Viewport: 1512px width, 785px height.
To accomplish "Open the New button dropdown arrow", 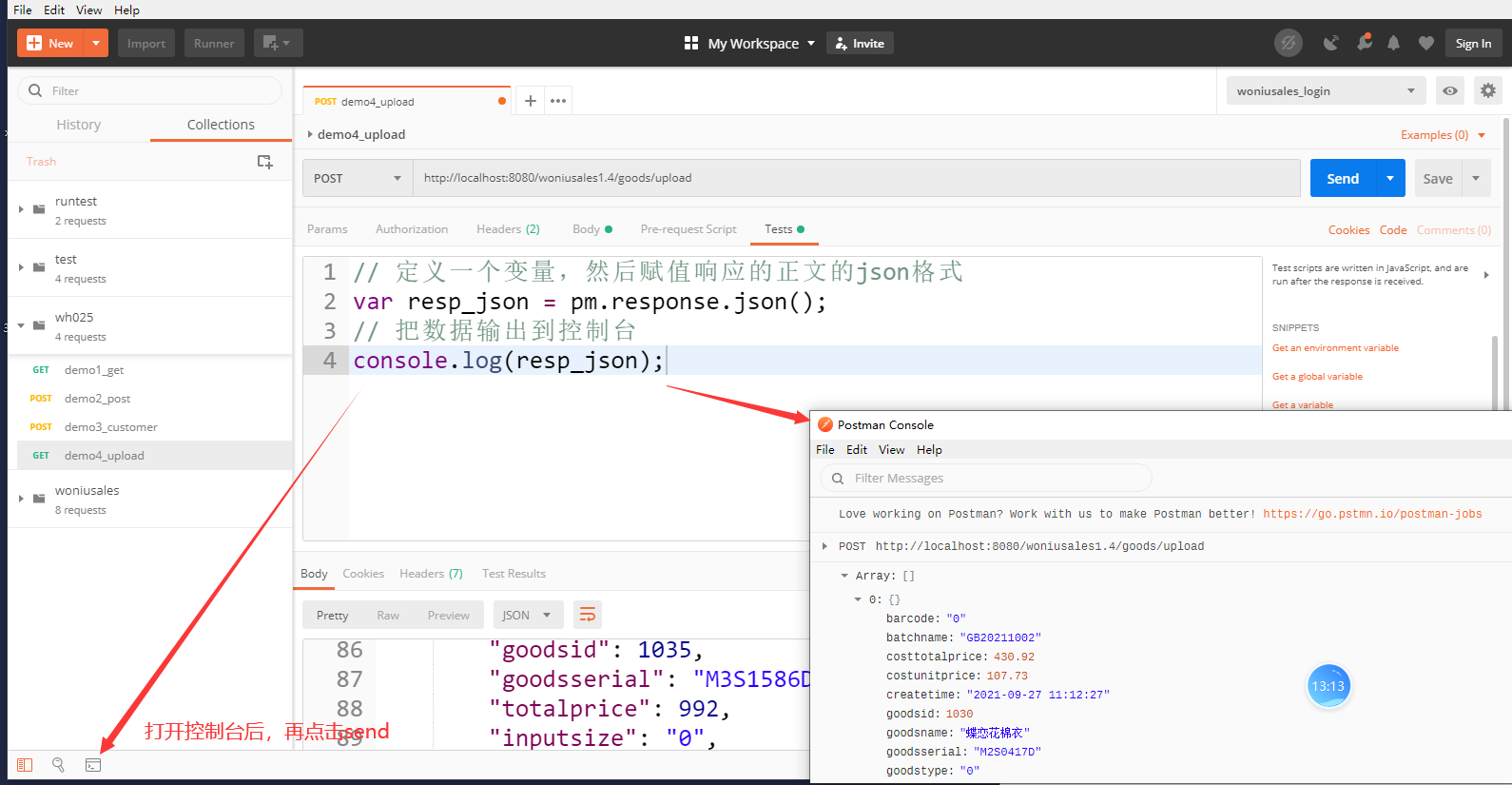I will point(96,43).
